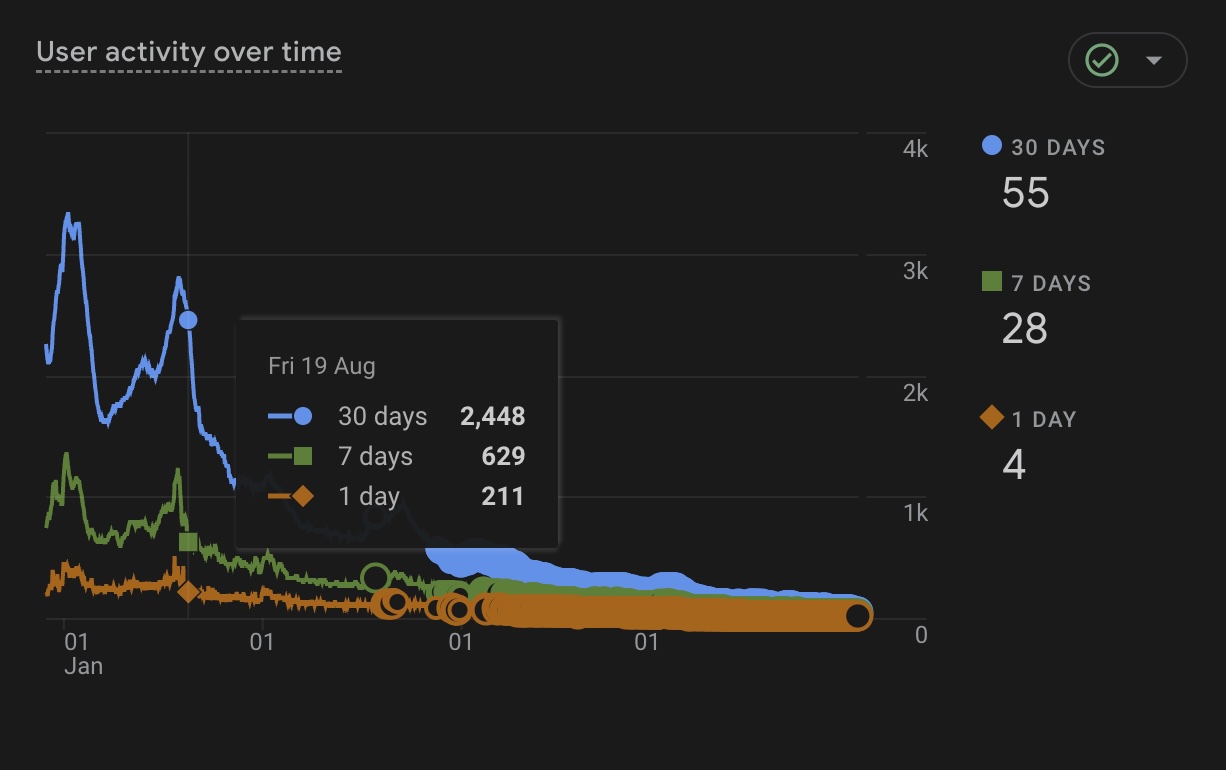Click the hollow green circle on 7-day line
1226x770 pixels.
tap(375, 577)
